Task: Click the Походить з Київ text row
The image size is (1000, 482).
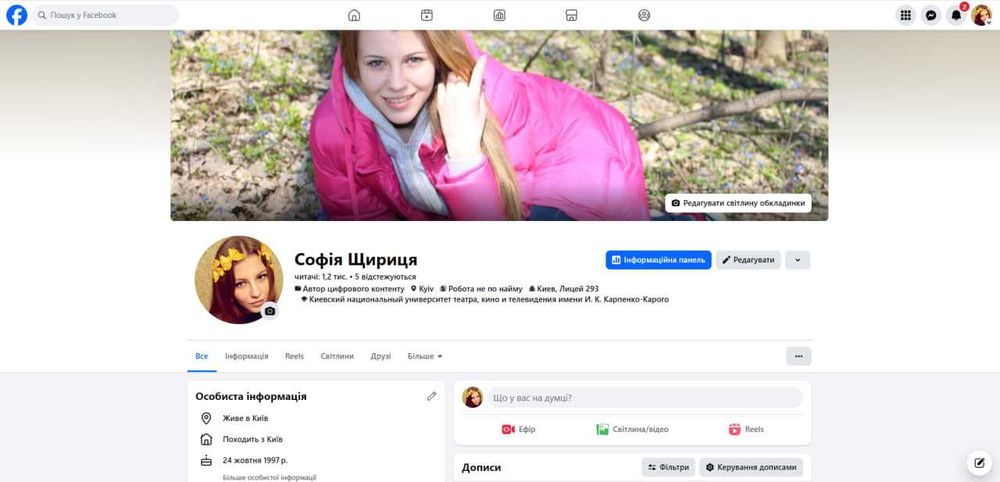Action: click(x=253, y=439)
